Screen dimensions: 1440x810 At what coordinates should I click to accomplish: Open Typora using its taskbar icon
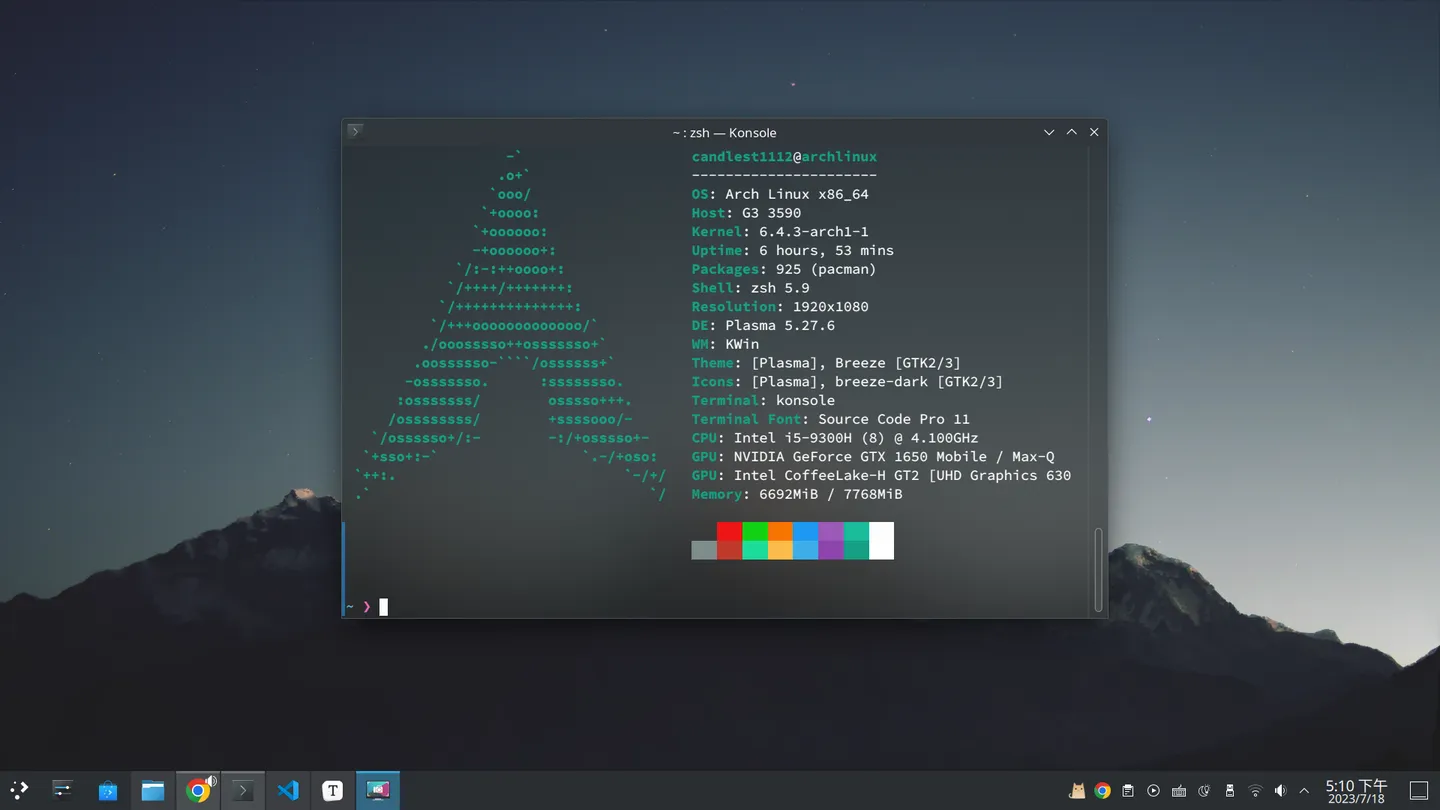(x=333, y=790)
